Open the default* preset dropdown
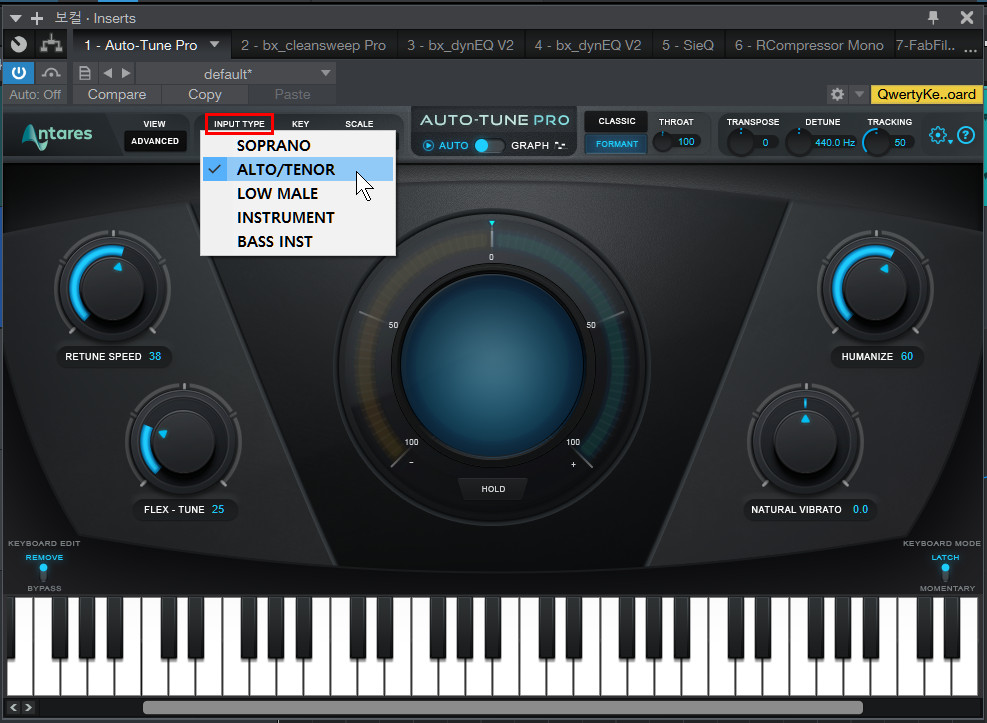Image resolution: width=987 pixels, height=723 pixels. pyautogui.click(x=235, y=74)
